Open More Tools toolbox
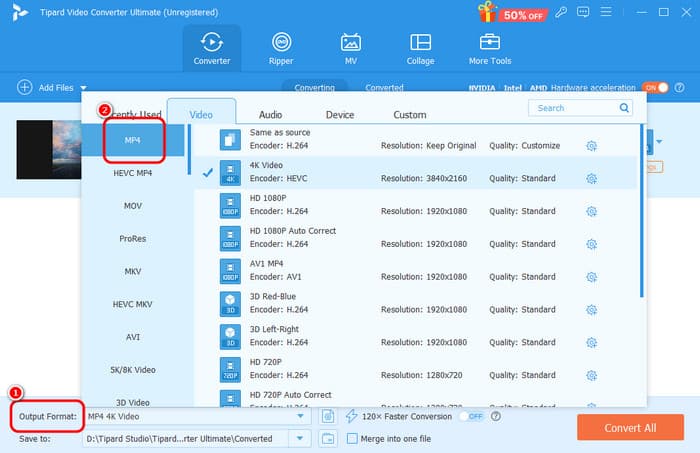Viewport: 700px width, 453px height. (490, 48)
